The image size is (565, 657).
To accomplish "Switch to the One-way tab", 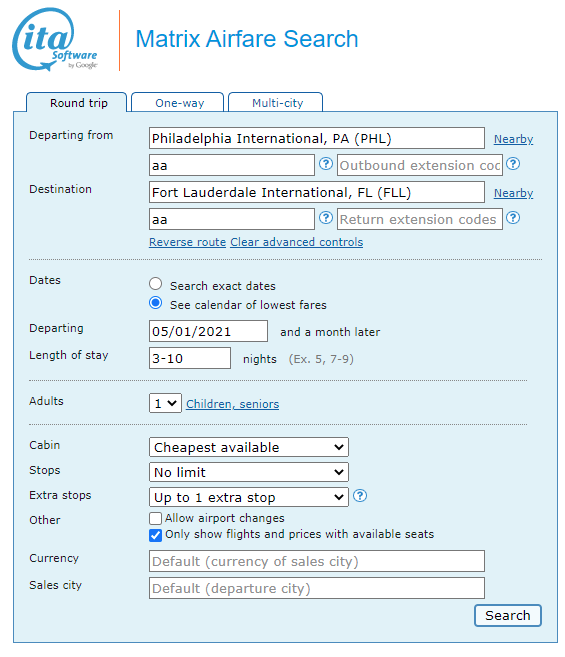I will (178, 103).
